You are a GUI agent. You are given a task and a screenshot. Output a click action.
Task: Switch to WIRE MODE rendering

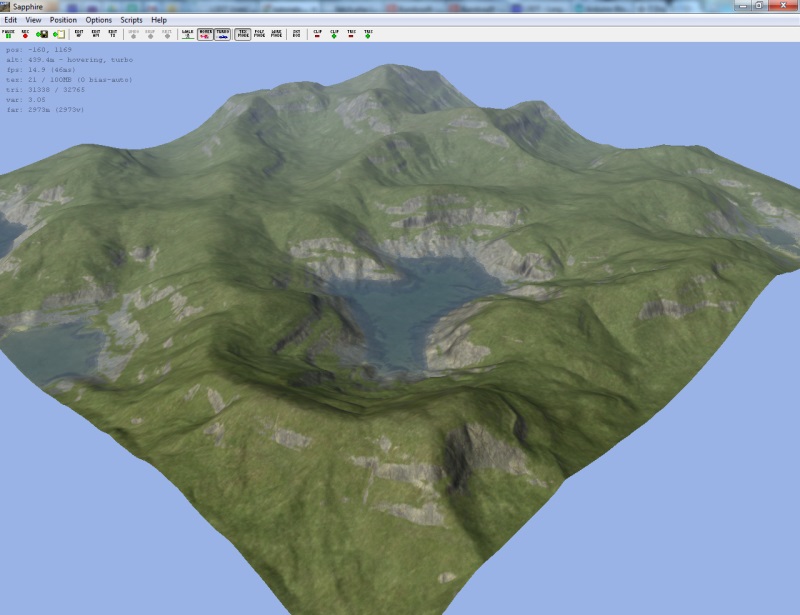[x=276, y=33]
